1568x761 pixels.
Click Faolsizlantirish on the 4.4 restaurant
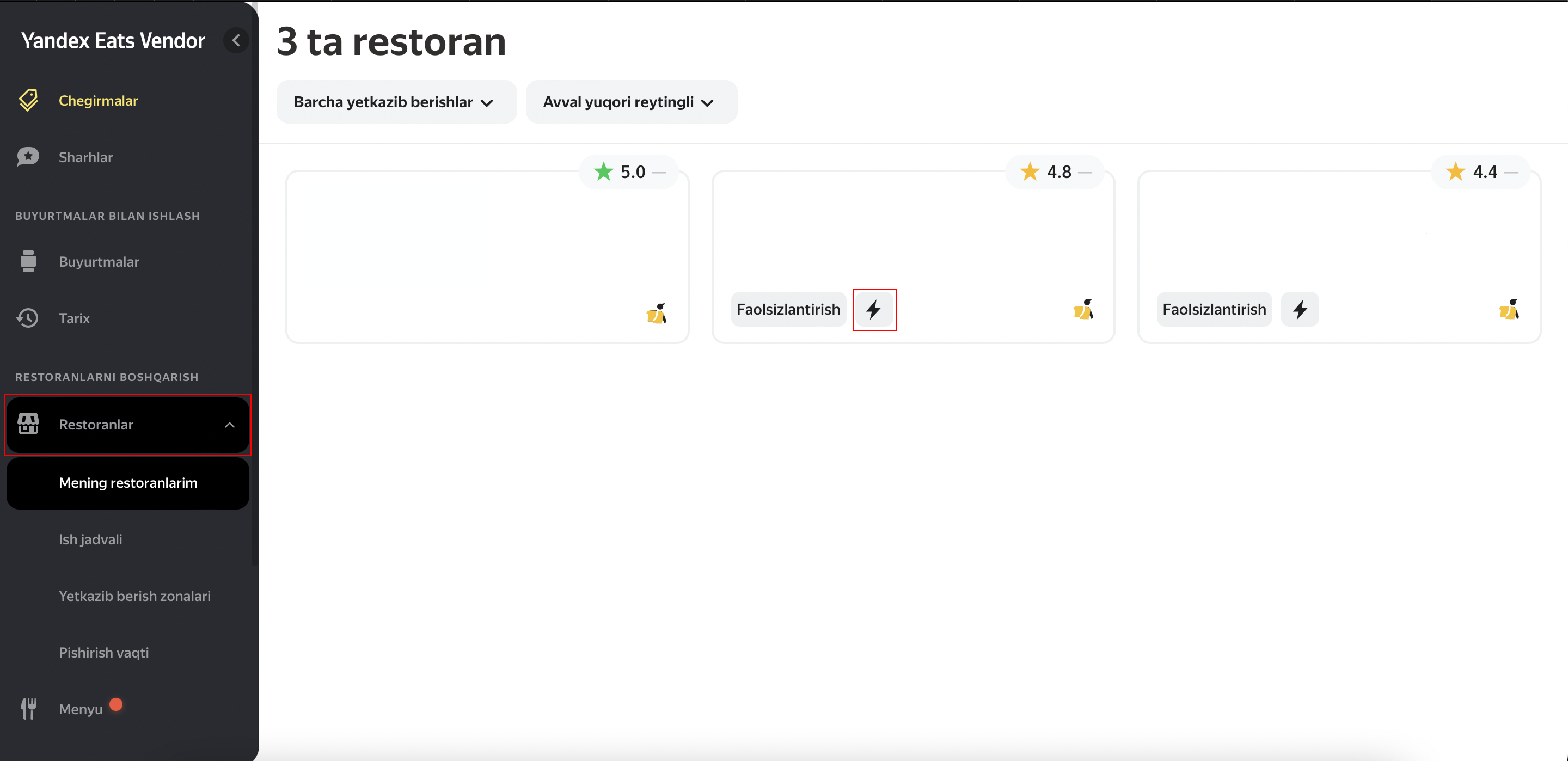click(x=1214, y=310)
